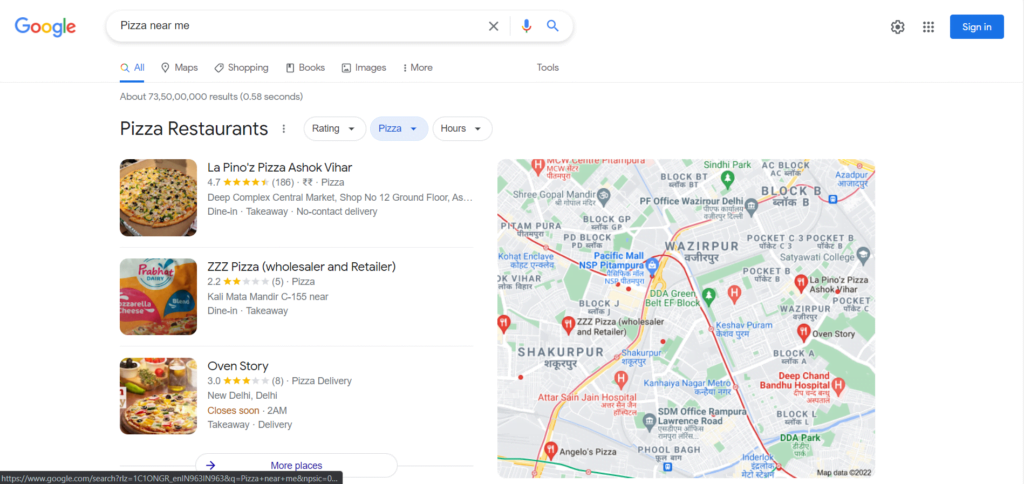Click Attar Sain Jain Hospital marker
Image resolution: width=1024 pixels, height=484 pixels.
[x=621, y=378]
